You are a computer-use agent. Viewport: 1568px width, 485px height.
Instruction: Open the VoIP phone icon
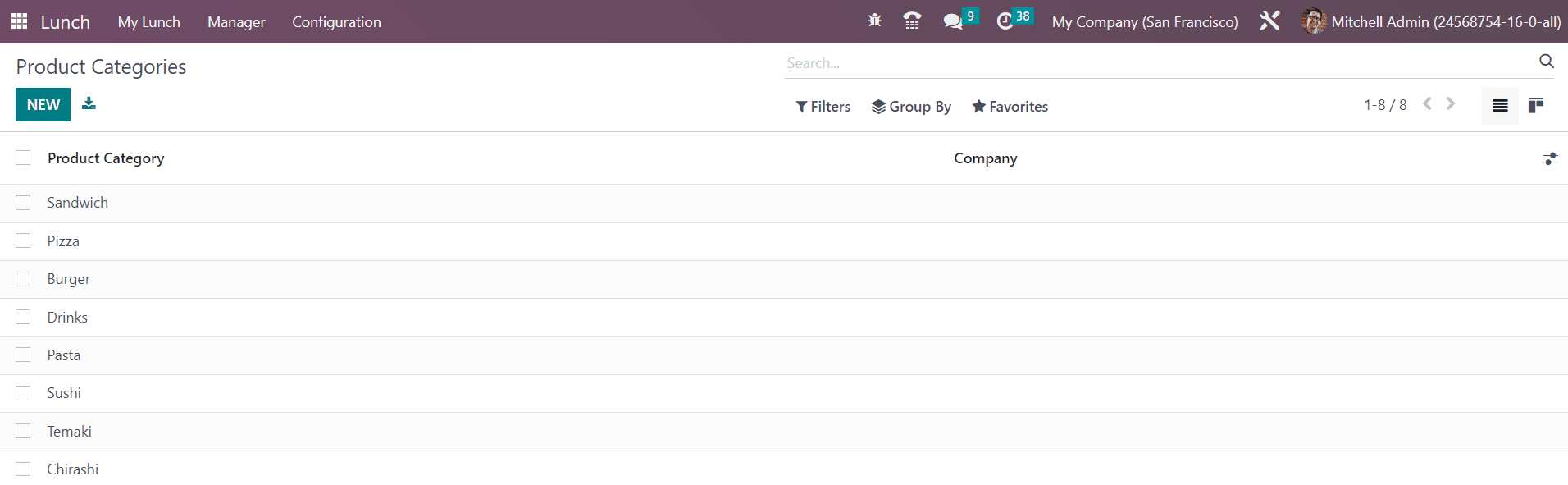(912, 21)
